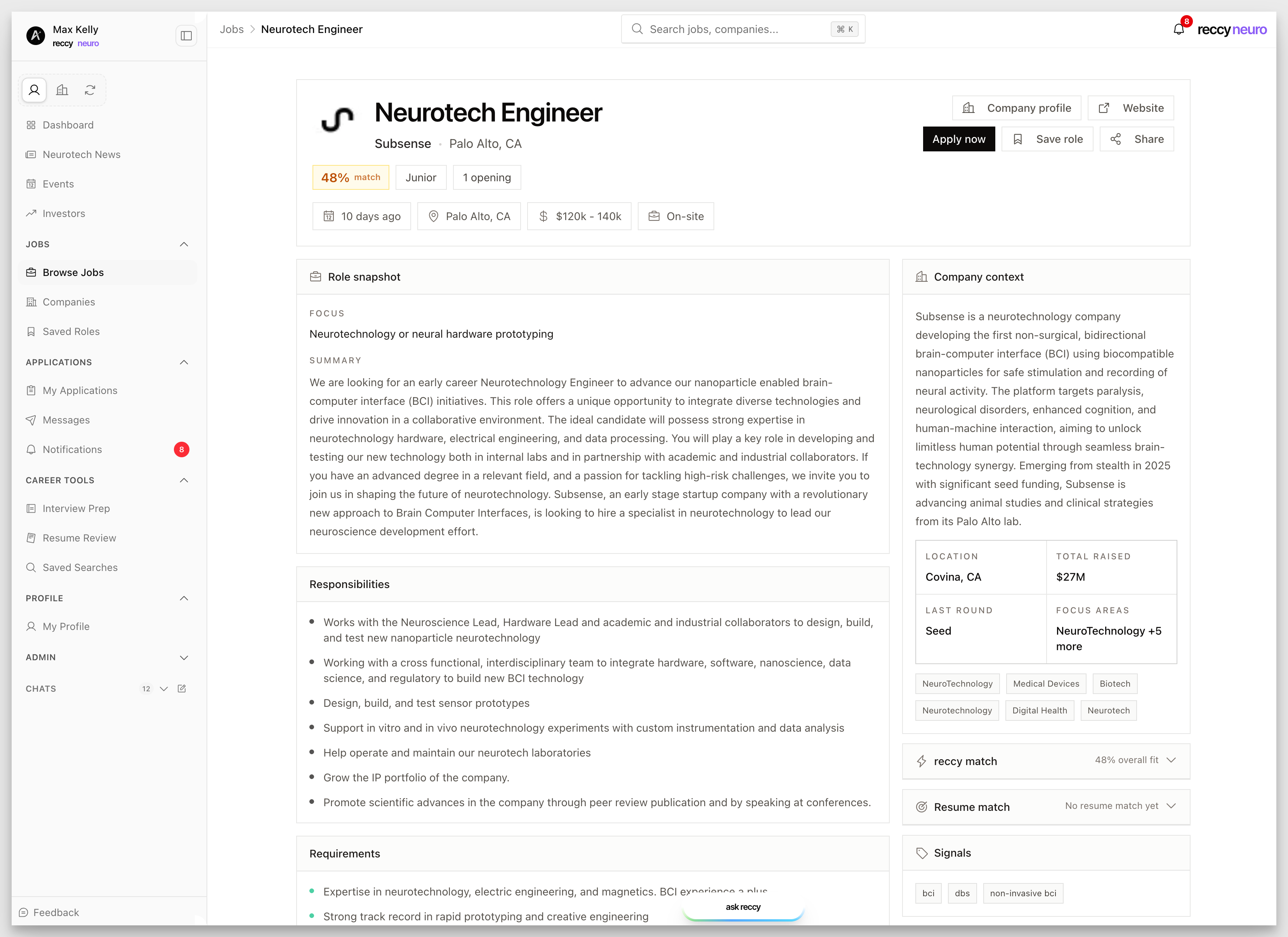This screenshot has height=937, width=1288.
Task: Expand the ADMIN section
Action: (184, 658)
